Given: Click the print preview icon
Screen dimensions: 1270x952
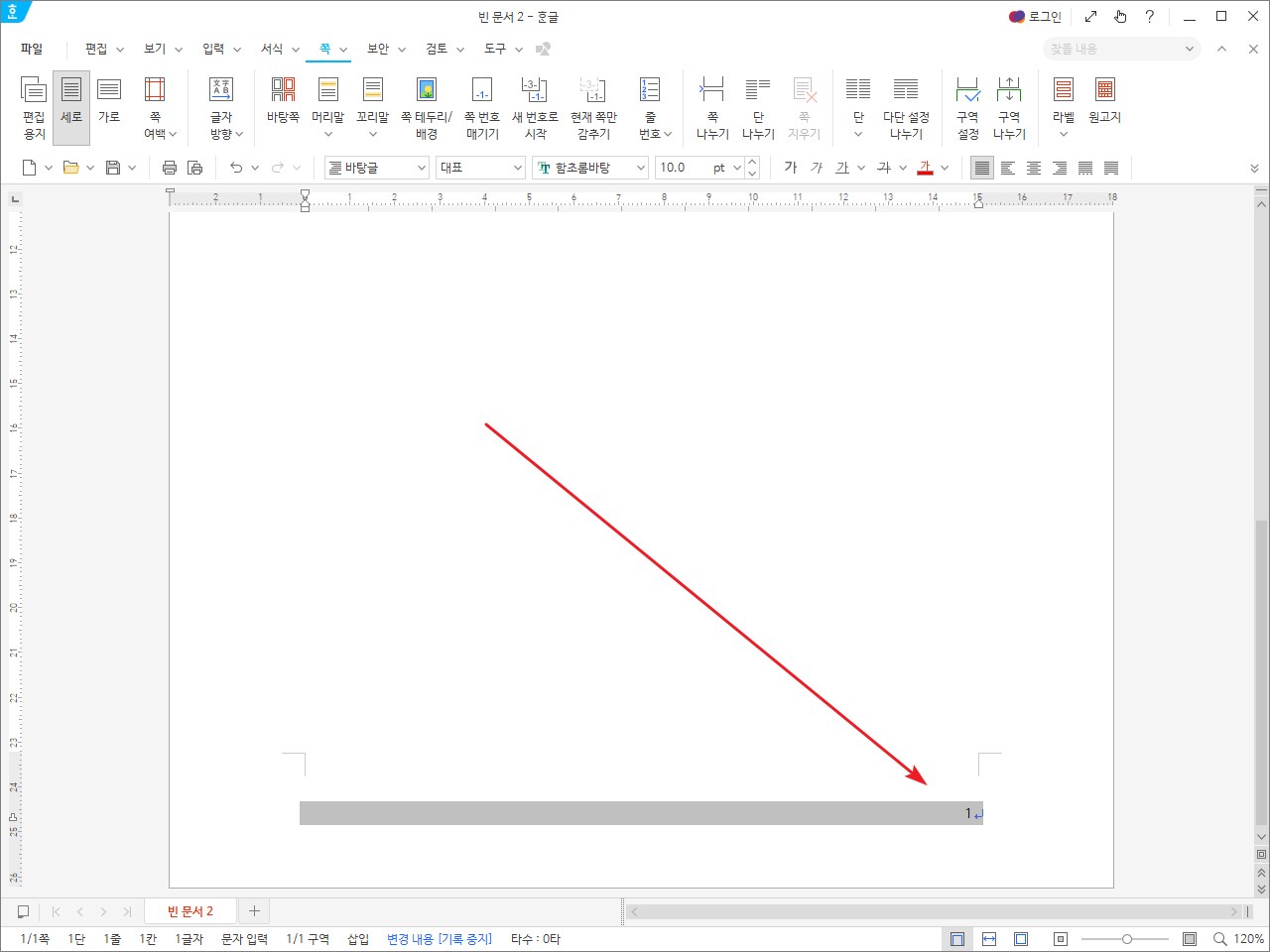Looking at the screenshot, I should coord(195,168).
